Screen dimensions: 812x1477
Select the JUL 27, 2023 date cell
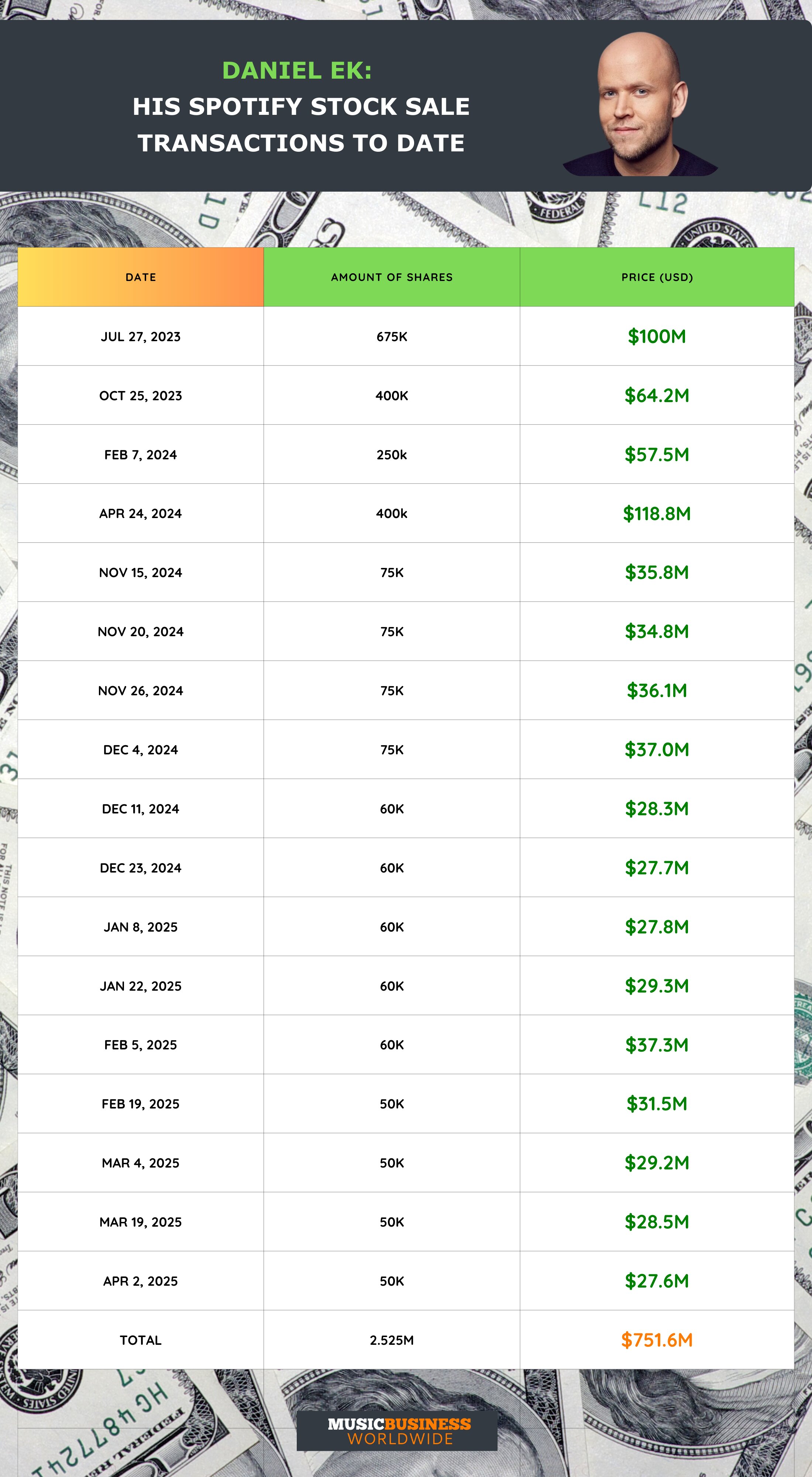tap(141, 336)
